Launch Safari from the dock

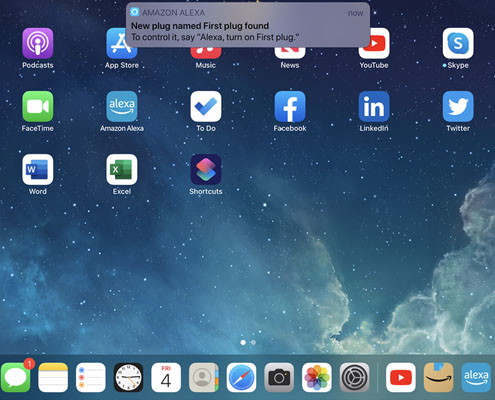[x=241, y=378]
